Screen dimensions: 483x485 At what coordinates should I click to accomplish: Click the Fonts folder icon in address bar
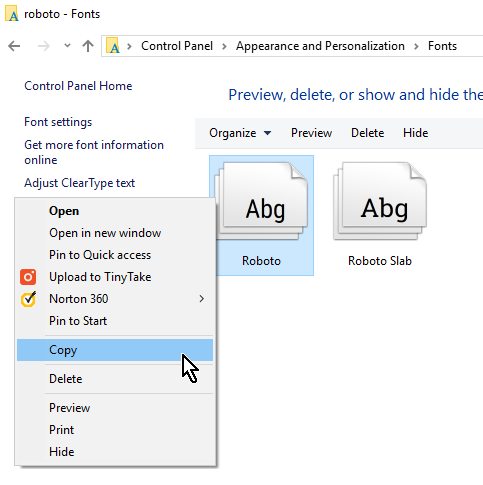click(113, 46)
